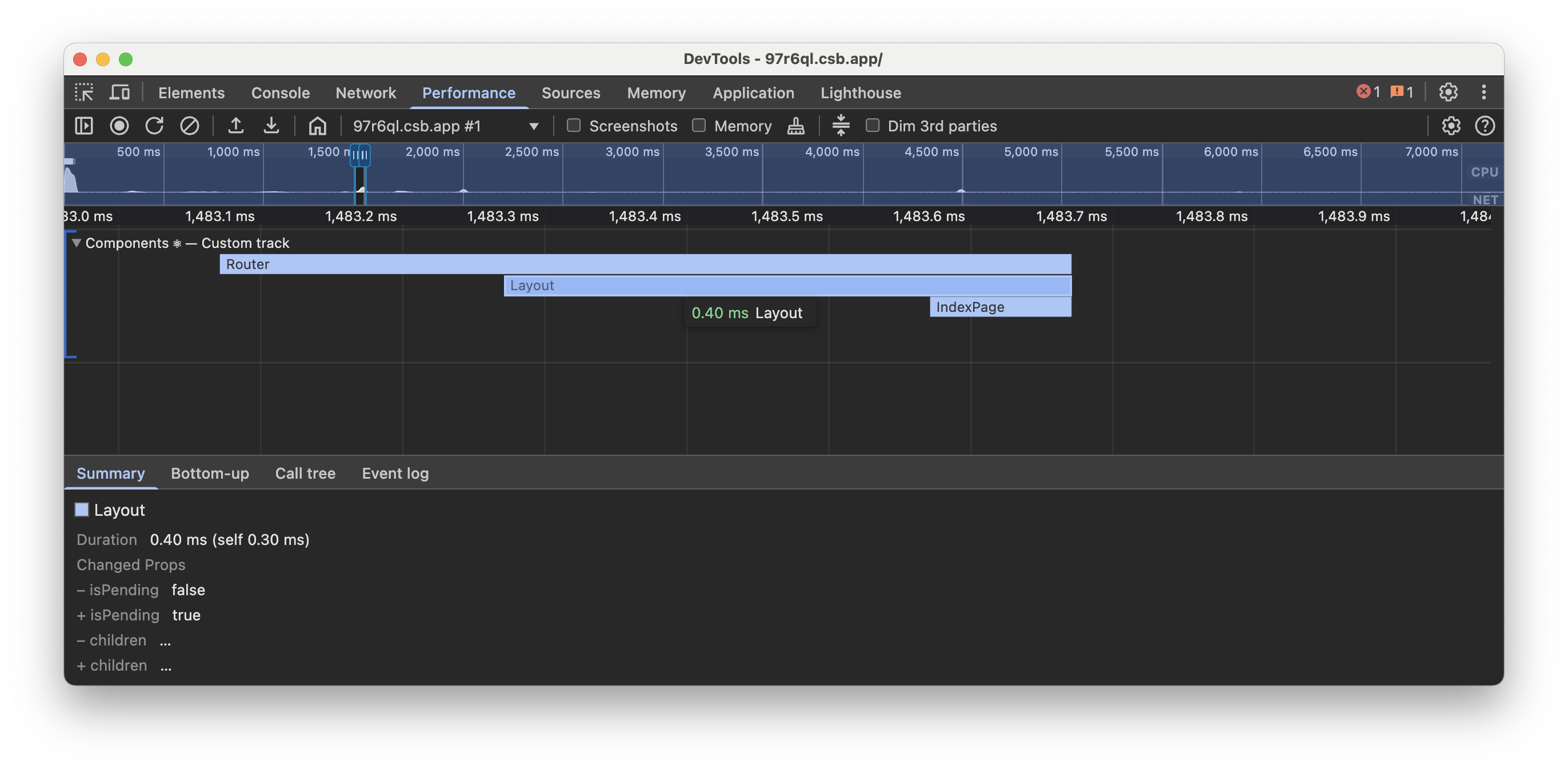Check Dim 3rd parties option
The height and width of the screenshot is (770, 1568).
coord(873,126)
